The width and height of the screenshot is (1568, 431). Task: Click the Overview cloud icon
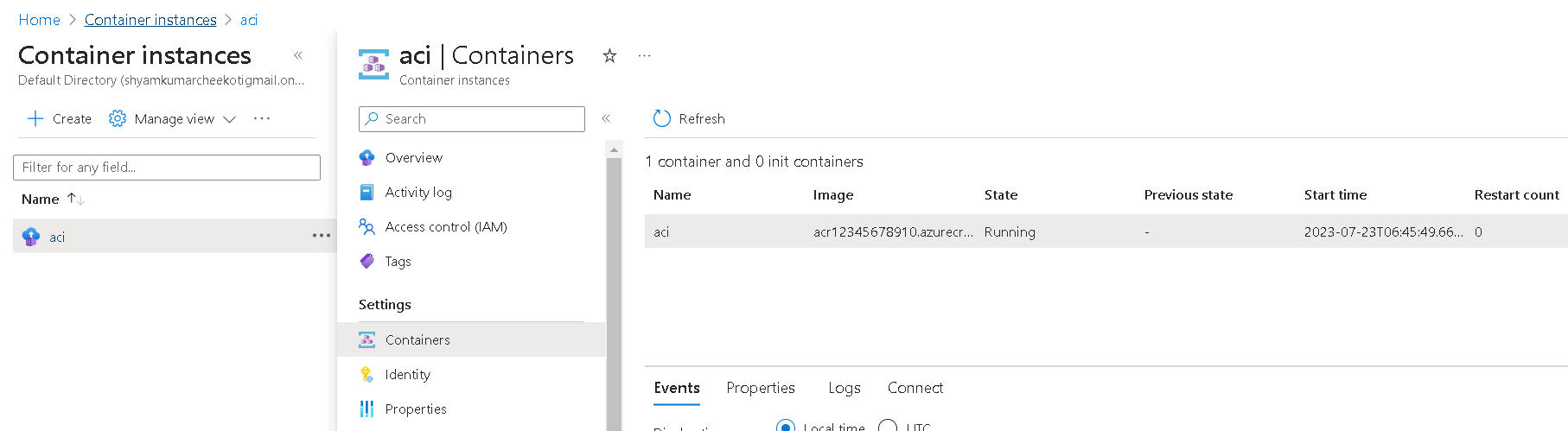point(367,158)
